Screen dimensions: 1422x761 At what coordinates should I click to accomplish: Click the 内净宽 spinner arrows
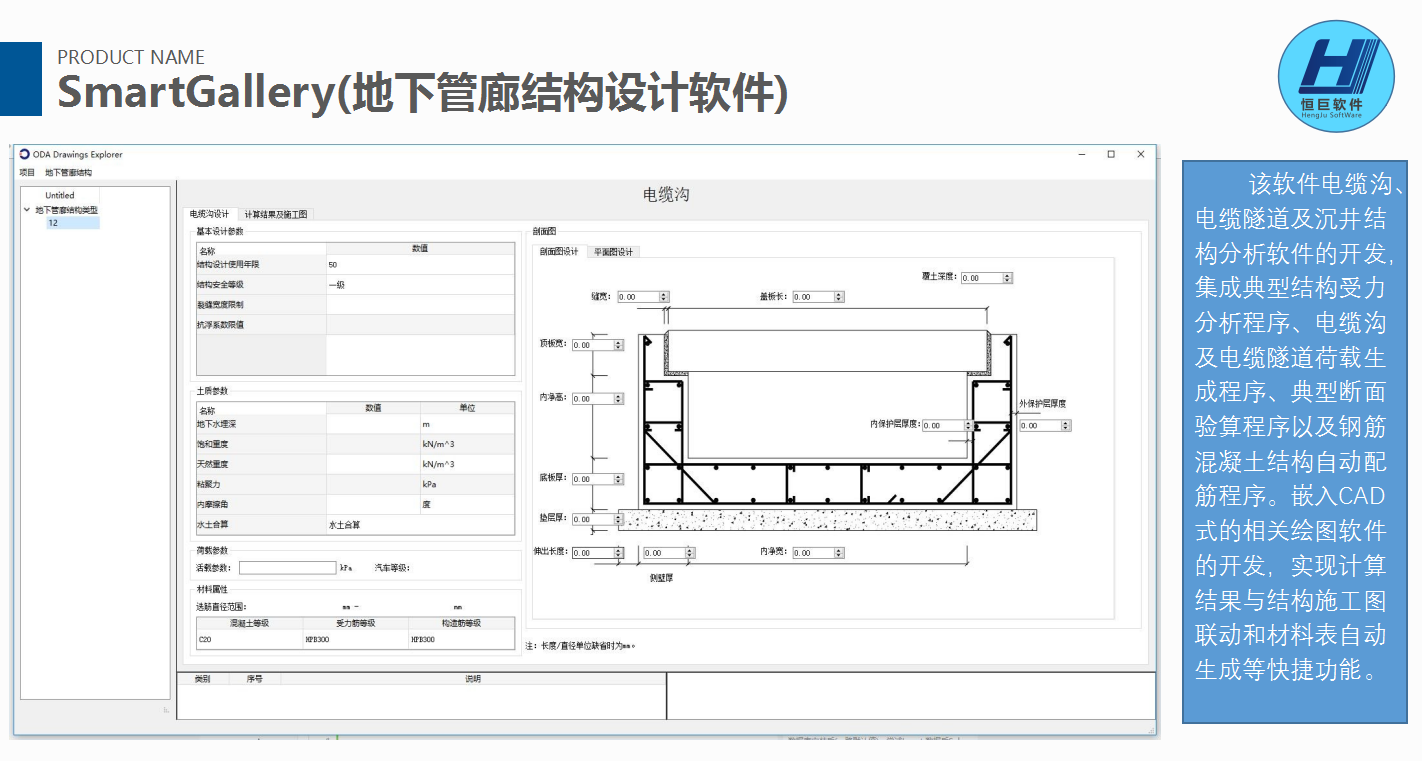tap(839, 553)
